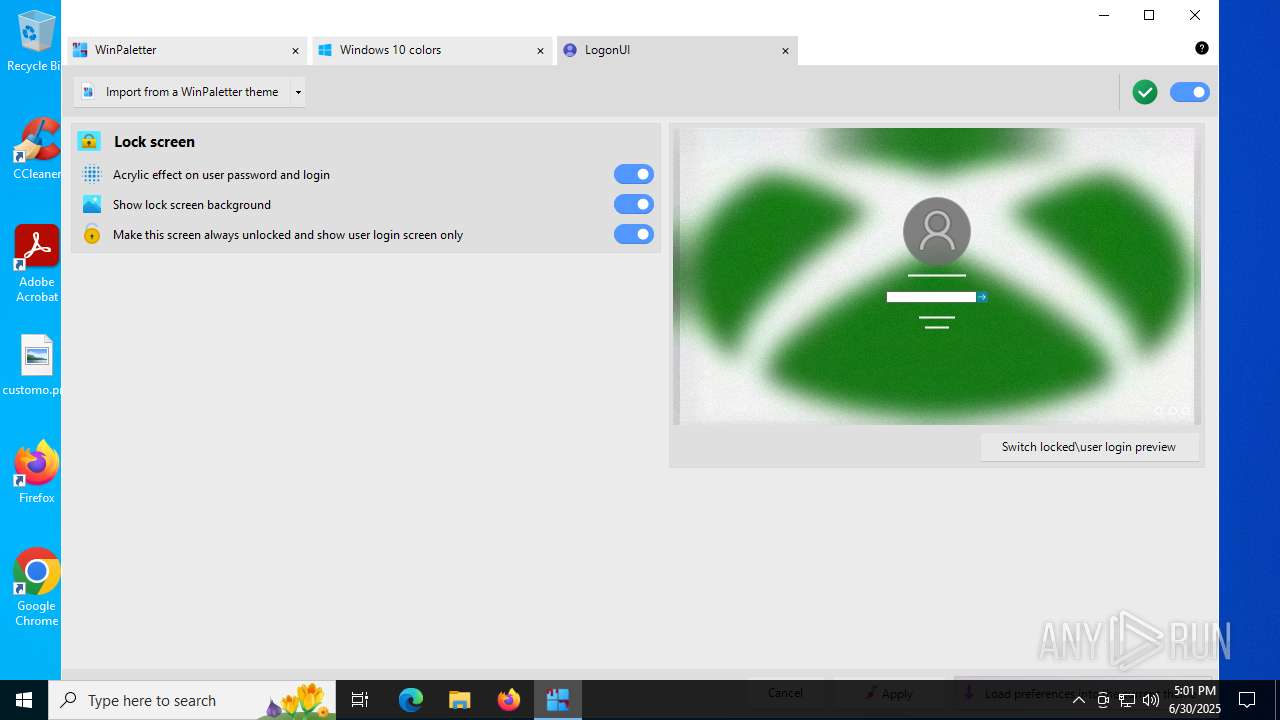1280x720 pixels.
Task: Click the yellow always-unlocked lock icon
Action: coord(92,235)
